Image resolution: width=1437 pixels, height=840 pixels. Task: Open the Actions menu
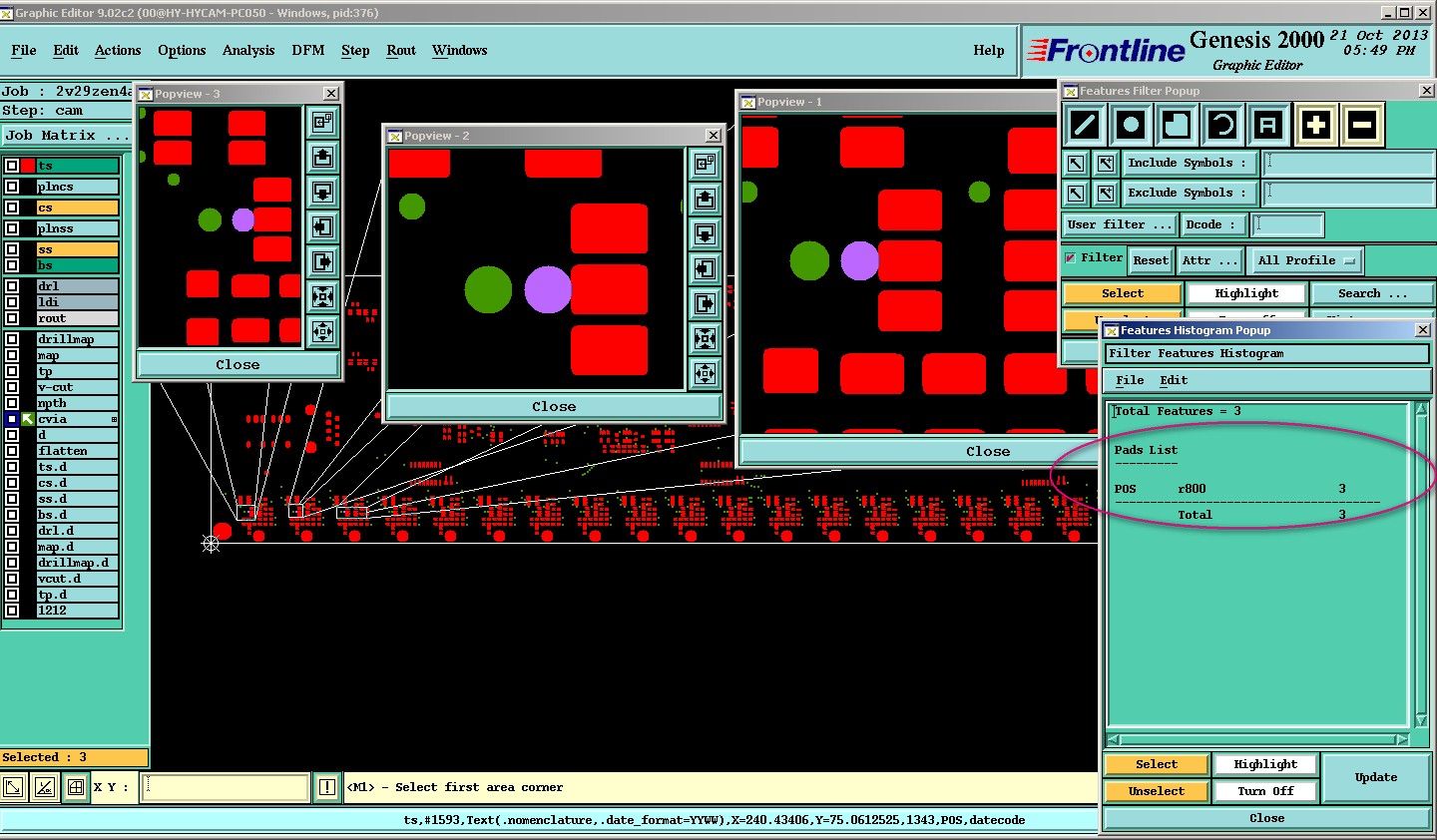(x=118, y=50)
